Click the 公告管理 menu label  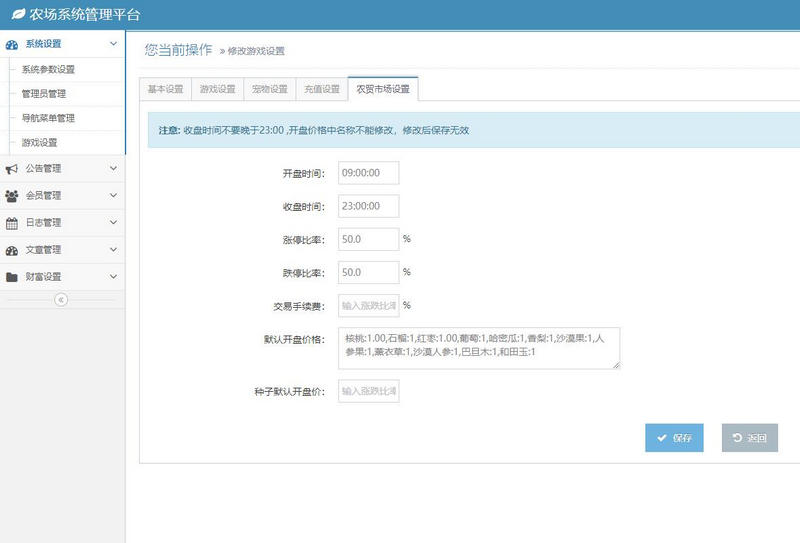(x=43, y=168)
